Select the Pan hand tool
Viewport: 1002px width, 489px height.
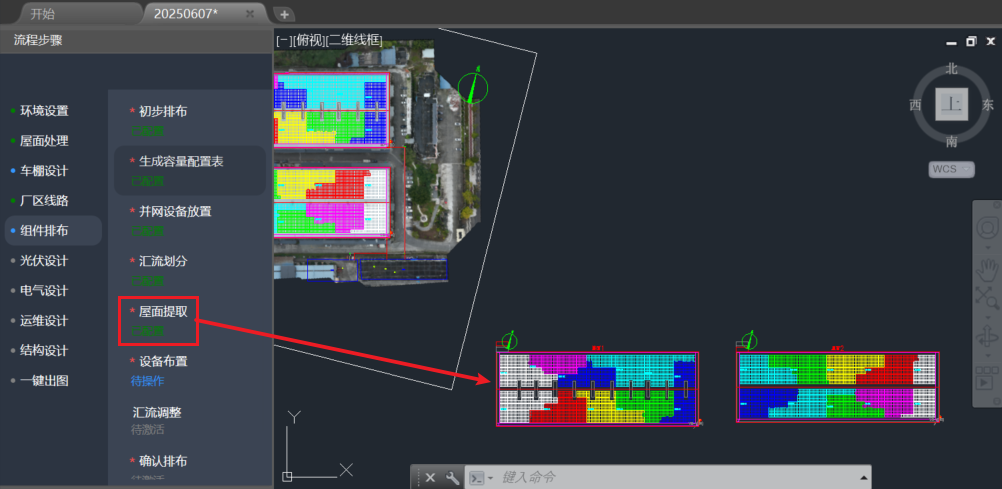(988, 264)
